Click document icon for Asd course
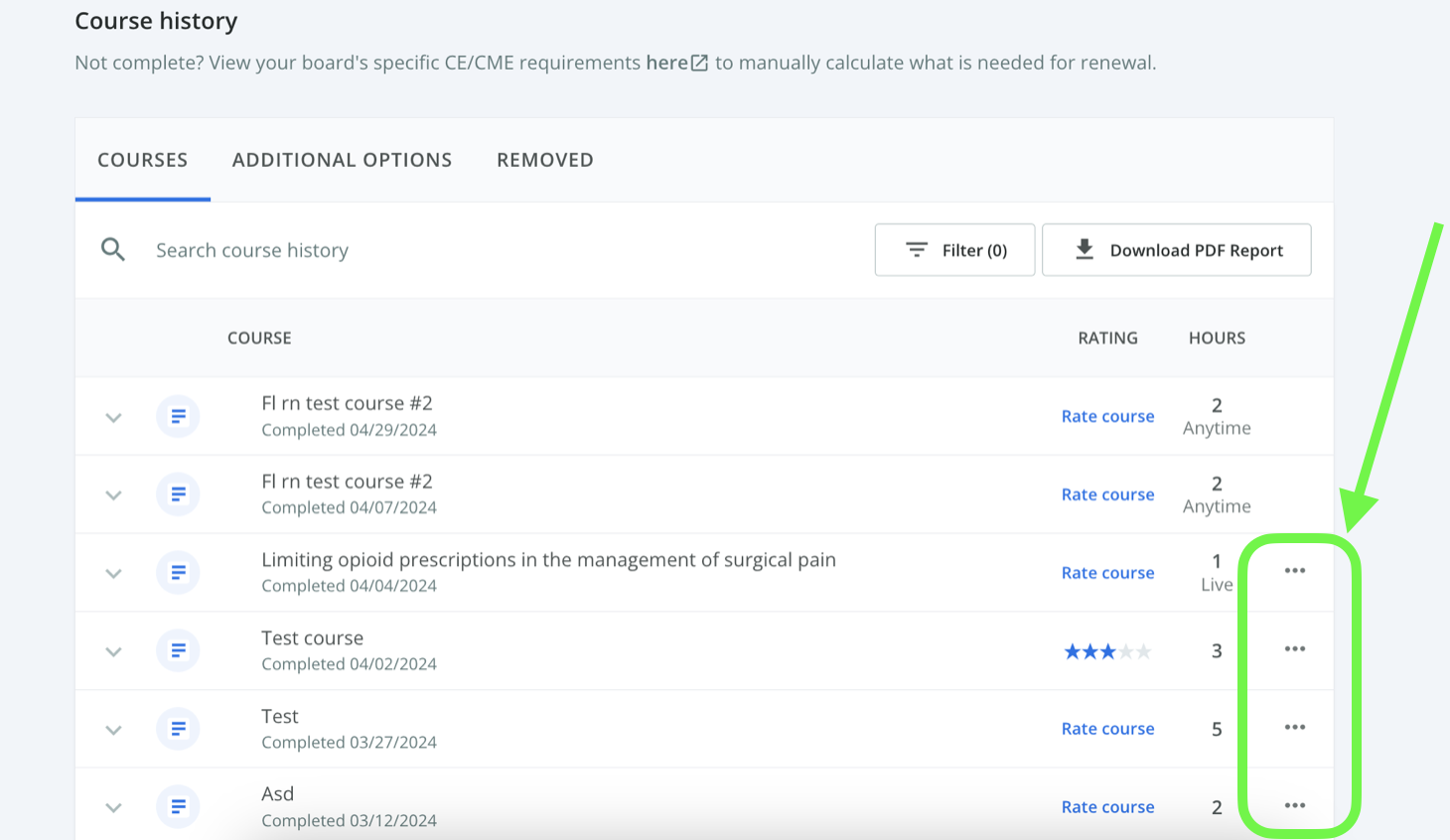 pyautogui.click(x=179, y=806)
